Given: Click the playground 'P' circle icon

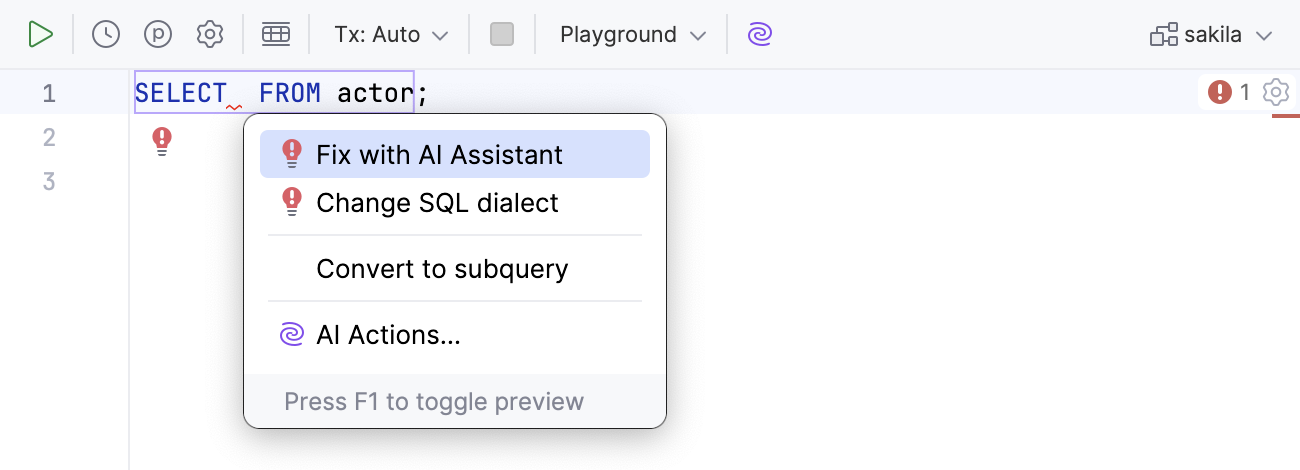Looking at the screenshot, I should tap(158, 35).
